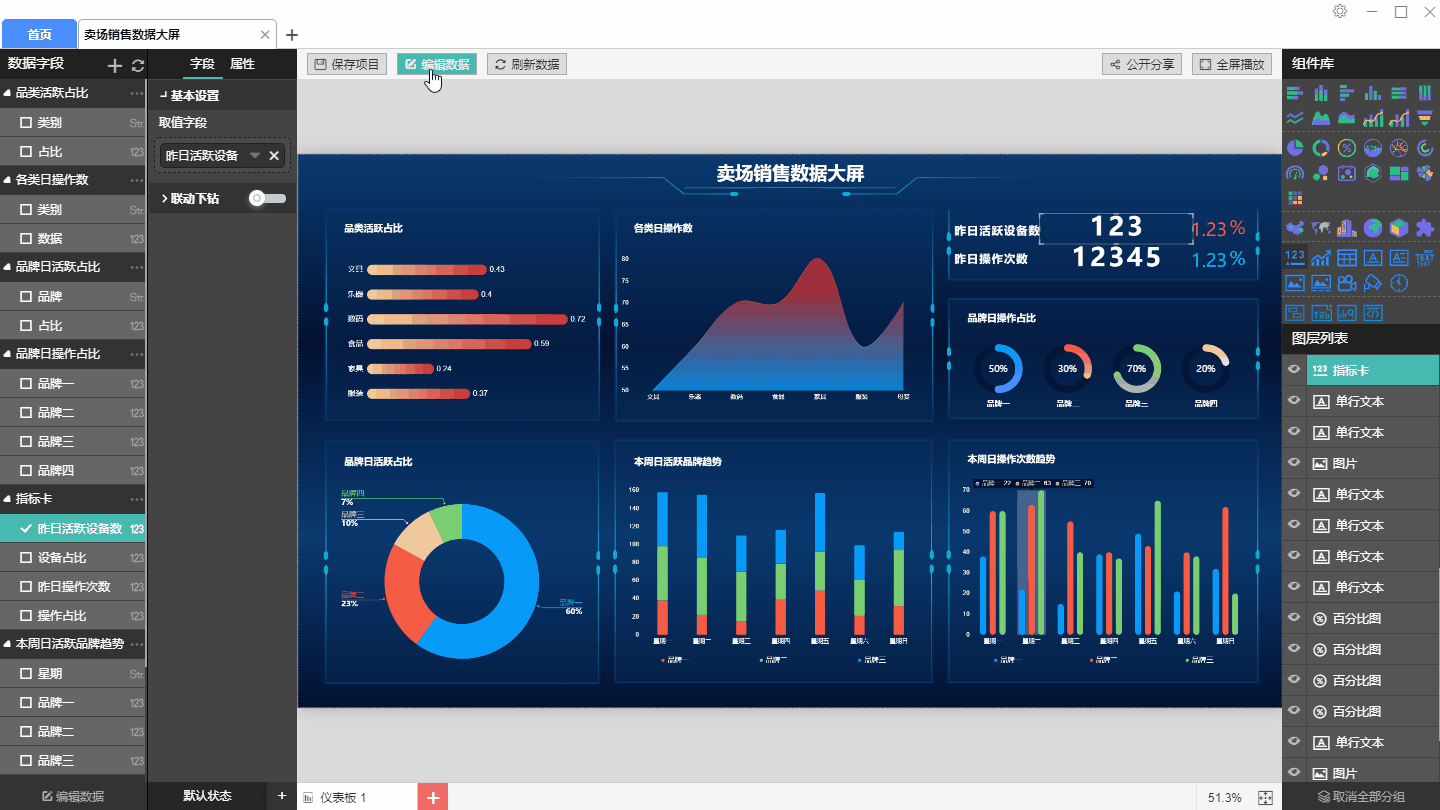Image resolution: width=1440 pixels, height=810 pixels.
Task: Add the funnel chart component
Action: pos(1425,118)
